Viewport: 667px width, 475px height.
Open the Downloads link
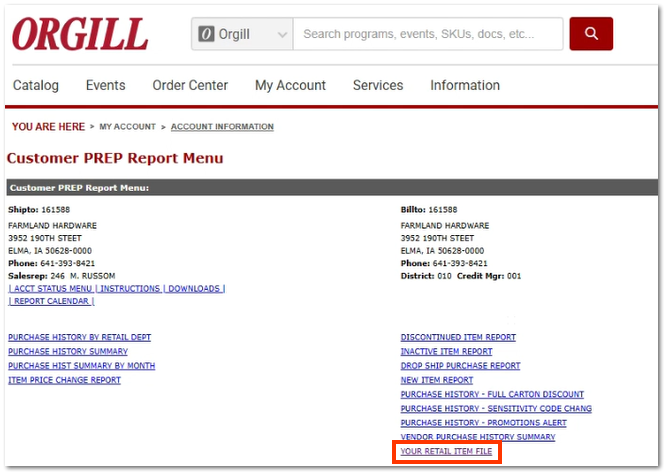click(x=194, y=289)
